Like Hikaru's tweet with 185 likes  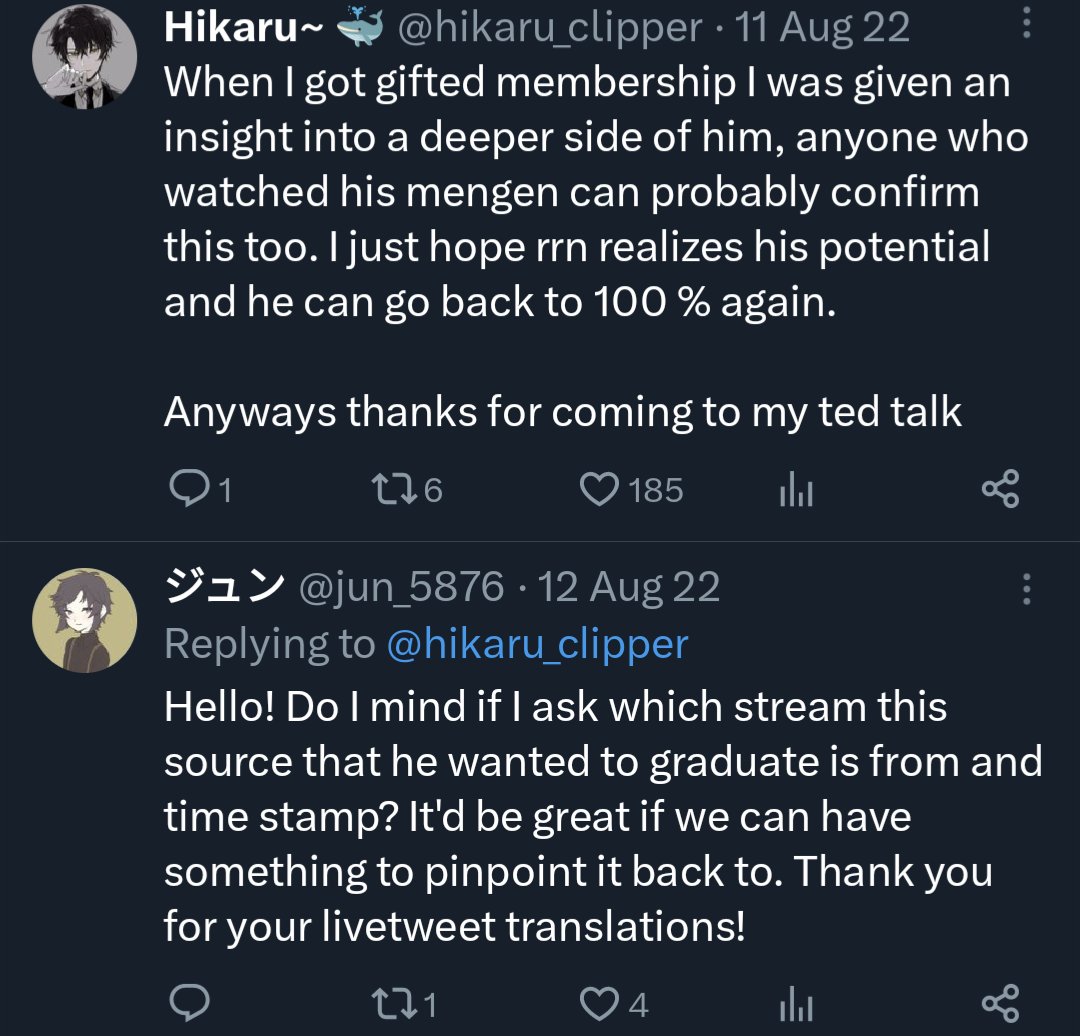tap(600, 490)
